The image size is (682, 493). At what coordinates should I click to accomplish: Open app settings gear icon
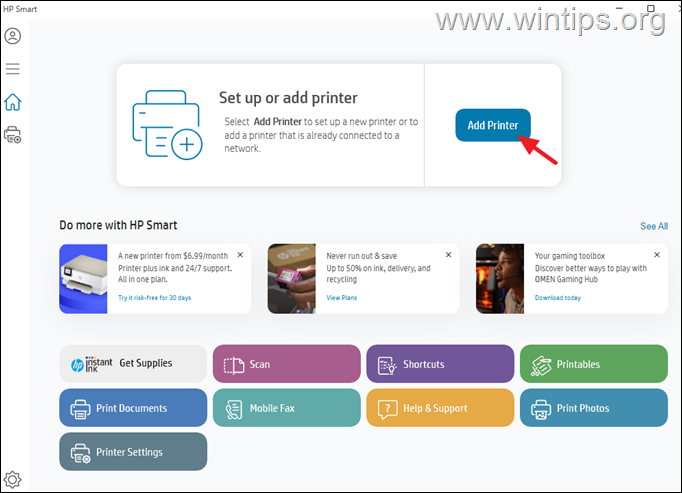12,480
